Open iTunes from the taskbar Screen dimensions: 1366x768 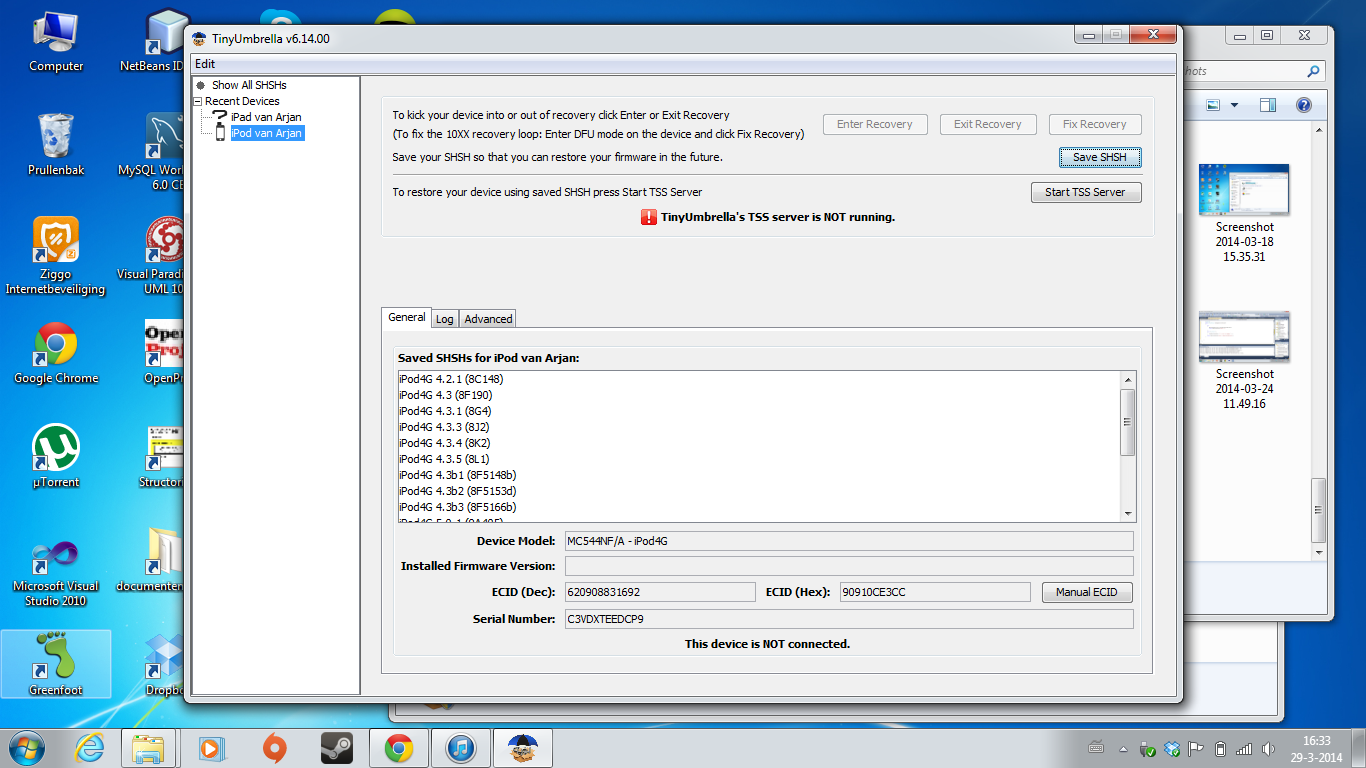(460, 747)
